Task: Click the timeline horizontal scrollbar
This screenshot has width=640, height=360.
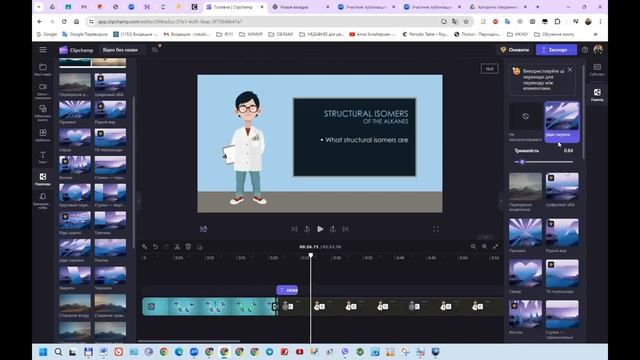Action: click(188, 341)
